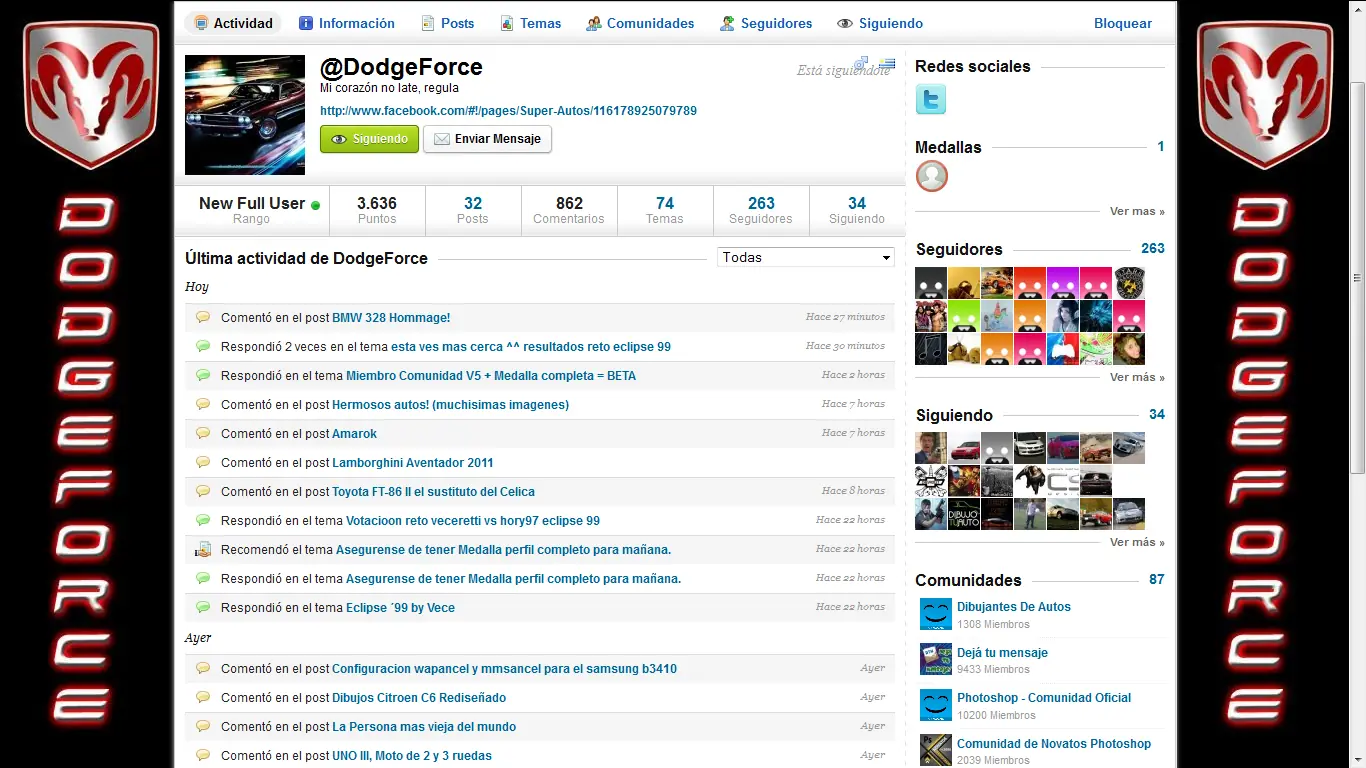This screenshot has width=1366, height=768.
Task: Click the Enviar Mensaje button
Action: click(x=487, y=139)
